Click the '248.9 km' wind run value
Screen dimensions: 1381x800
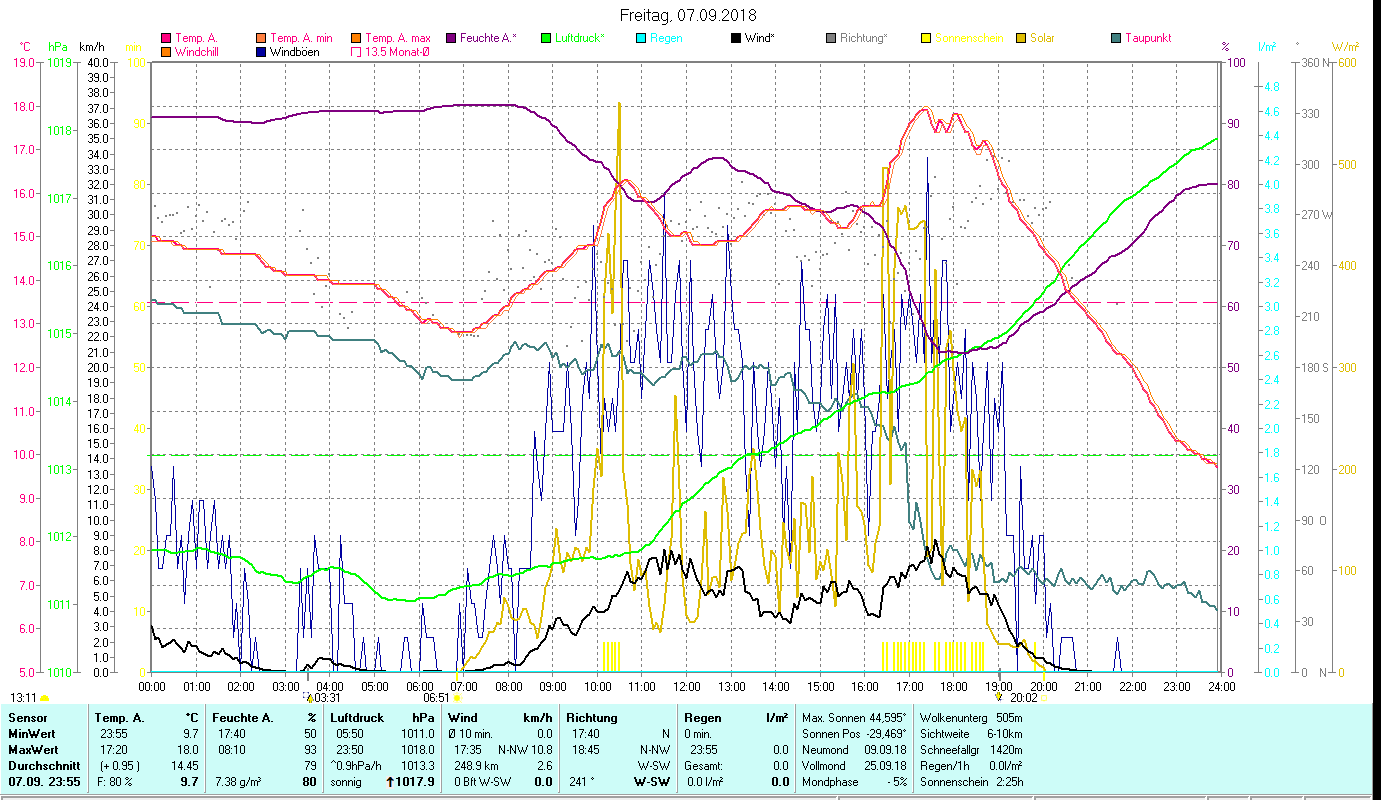pos(475,766)
